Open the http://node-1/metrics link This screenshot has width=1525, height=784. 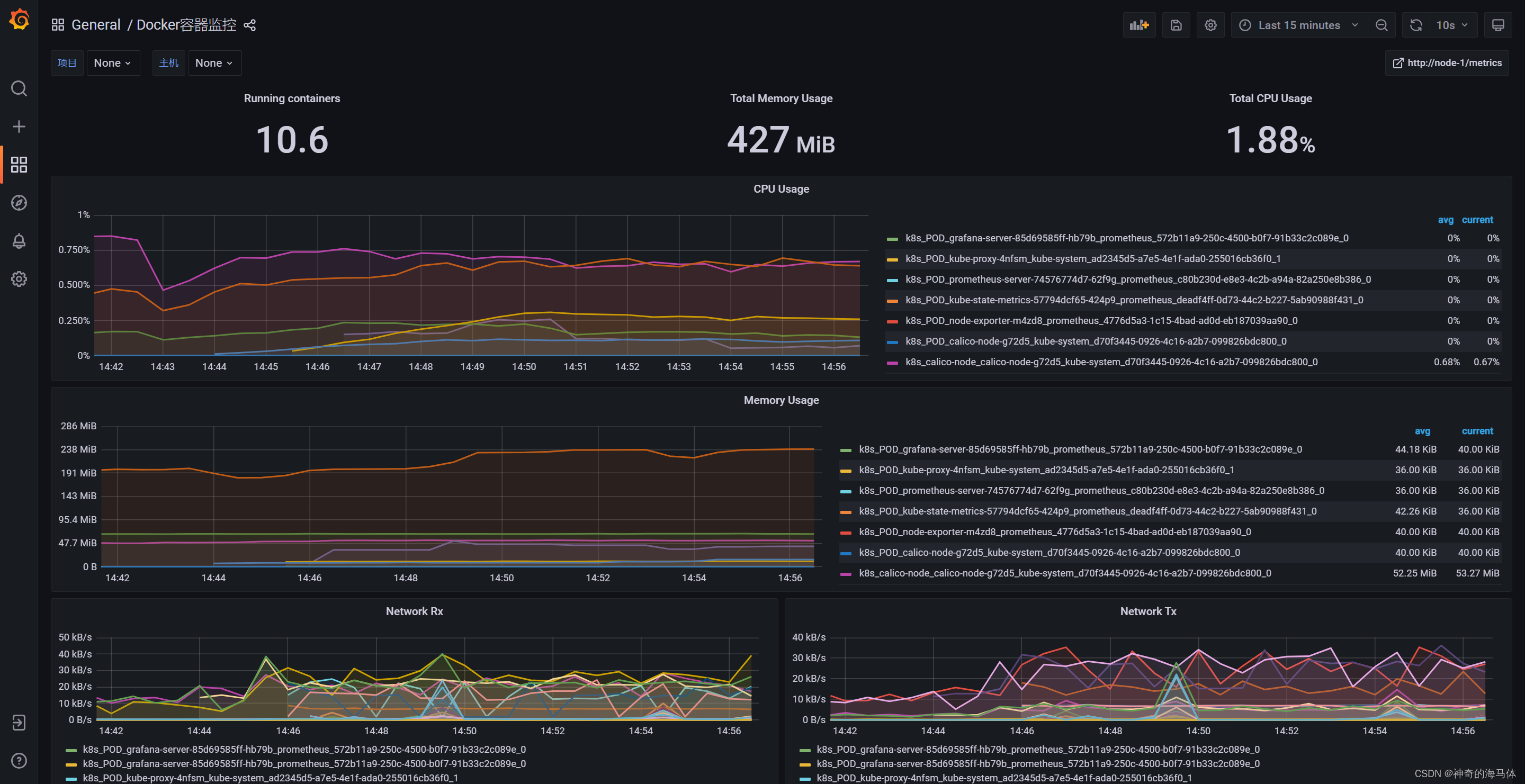coord(1447,62)
